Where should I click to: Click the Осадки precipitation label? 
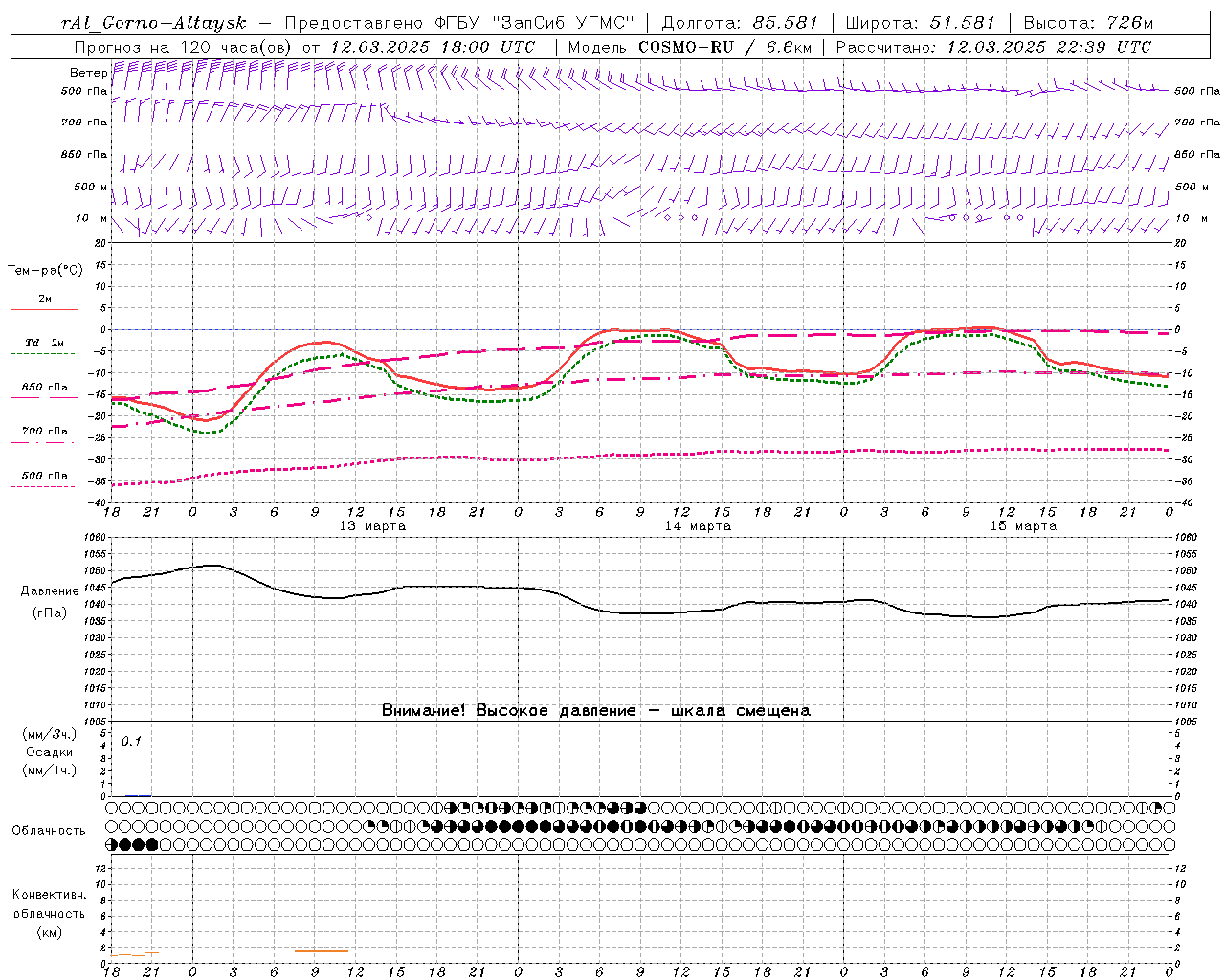49,752
